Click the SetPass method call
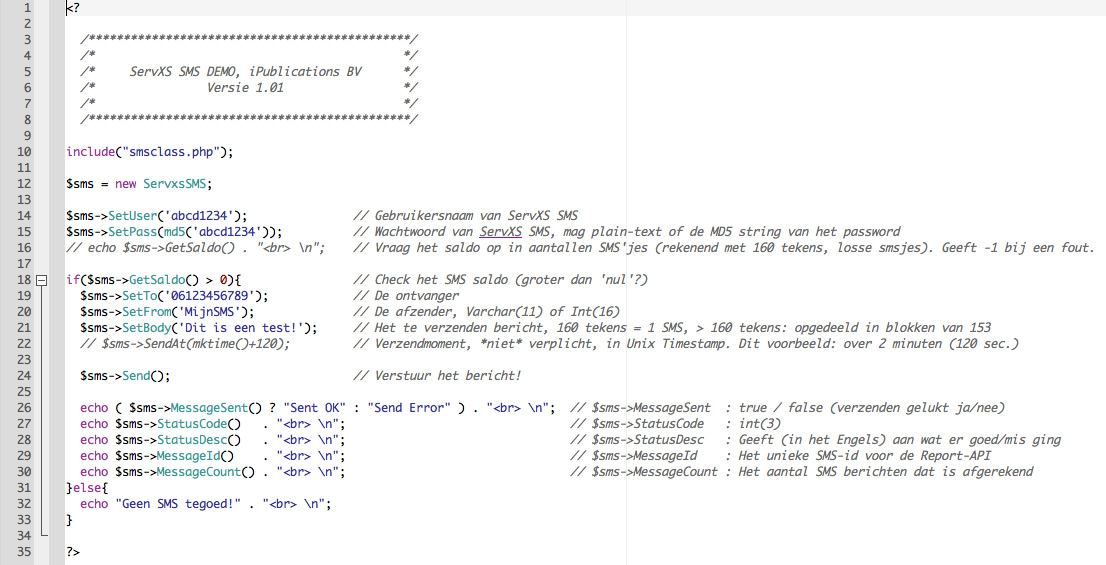The image size is (1106, 565). click(174, 232)
